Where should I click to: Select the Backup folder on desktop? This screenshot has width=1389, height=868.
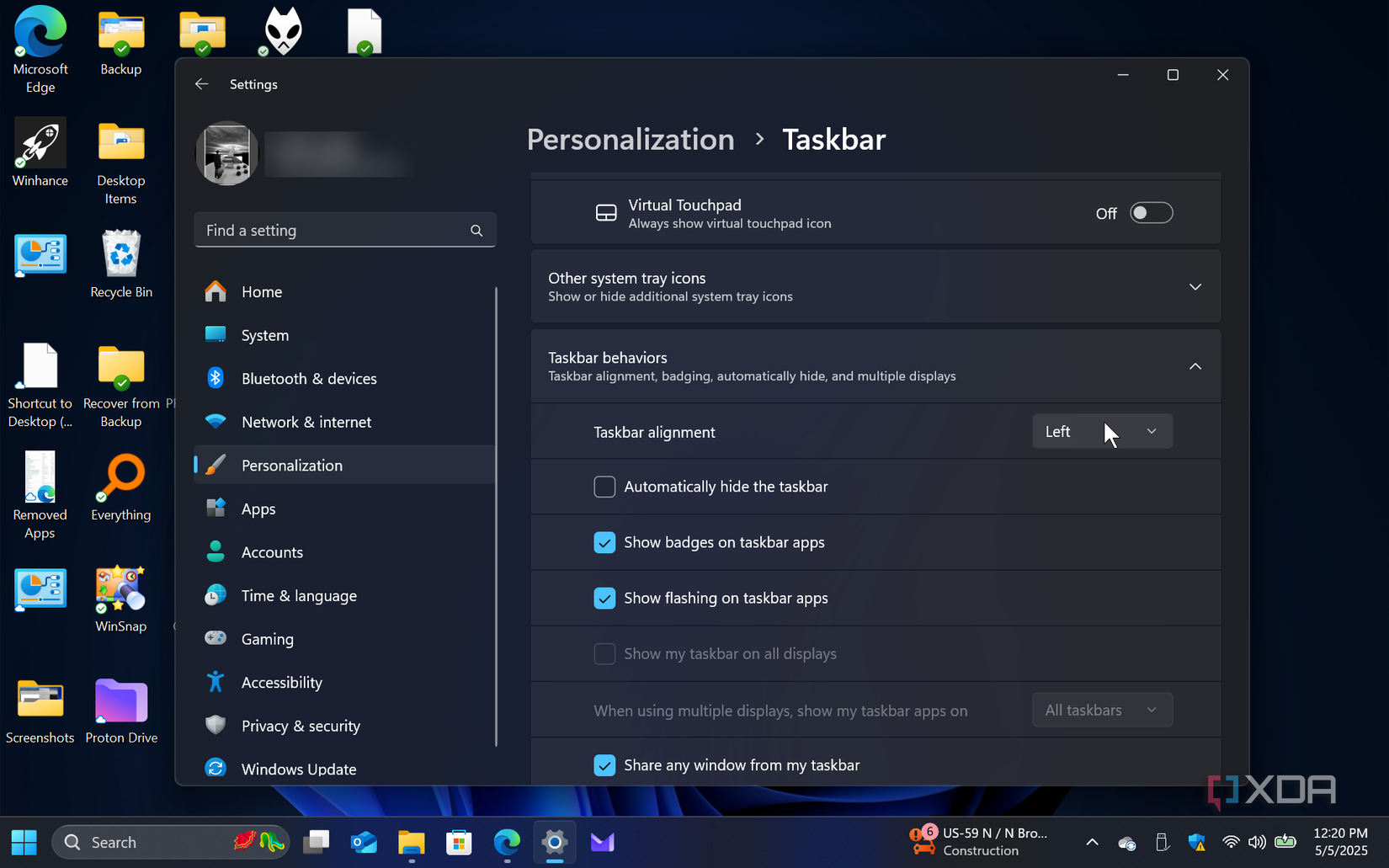pyautogui.click(x=121, y=42)
